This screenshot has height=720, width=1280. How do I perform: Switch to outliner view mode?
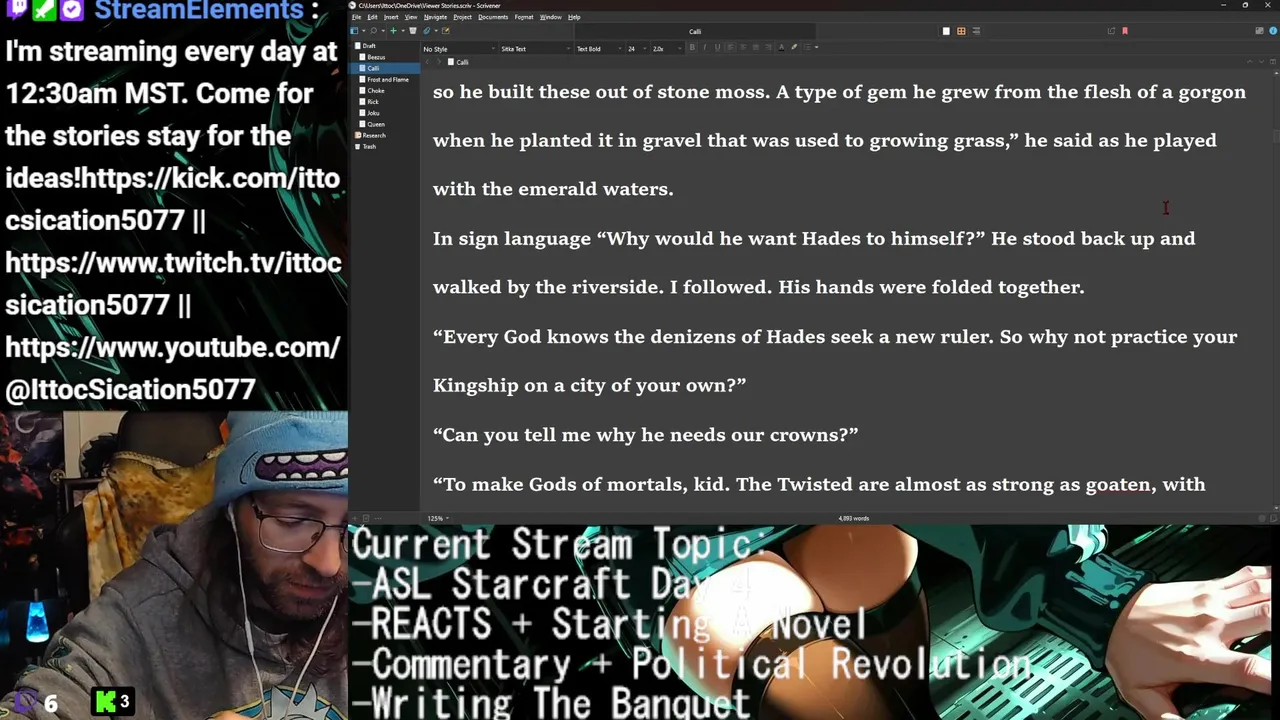(976, 31)
